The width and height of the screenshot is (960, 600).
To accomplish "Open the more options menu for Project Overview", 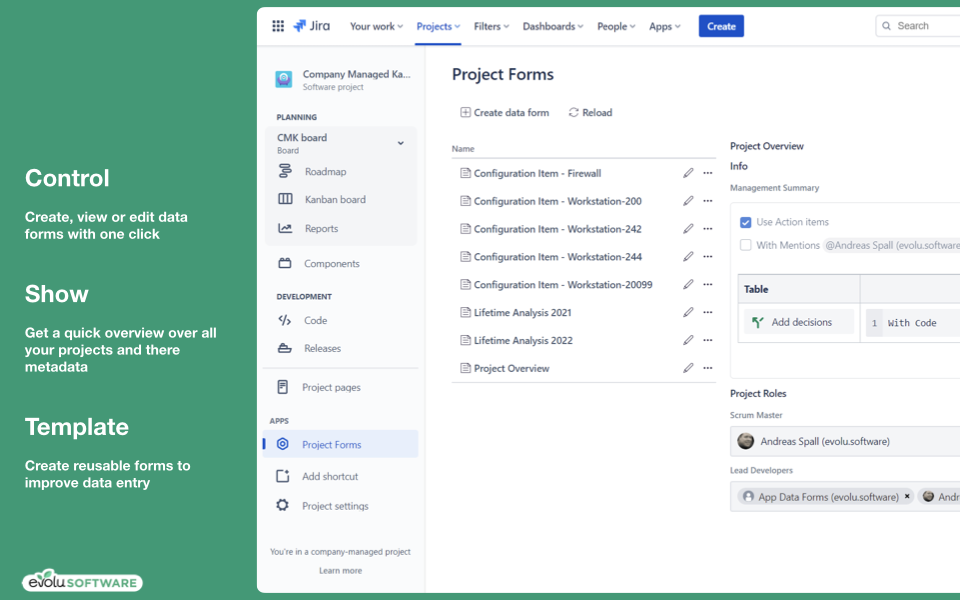I will click(x=708, y=368).
